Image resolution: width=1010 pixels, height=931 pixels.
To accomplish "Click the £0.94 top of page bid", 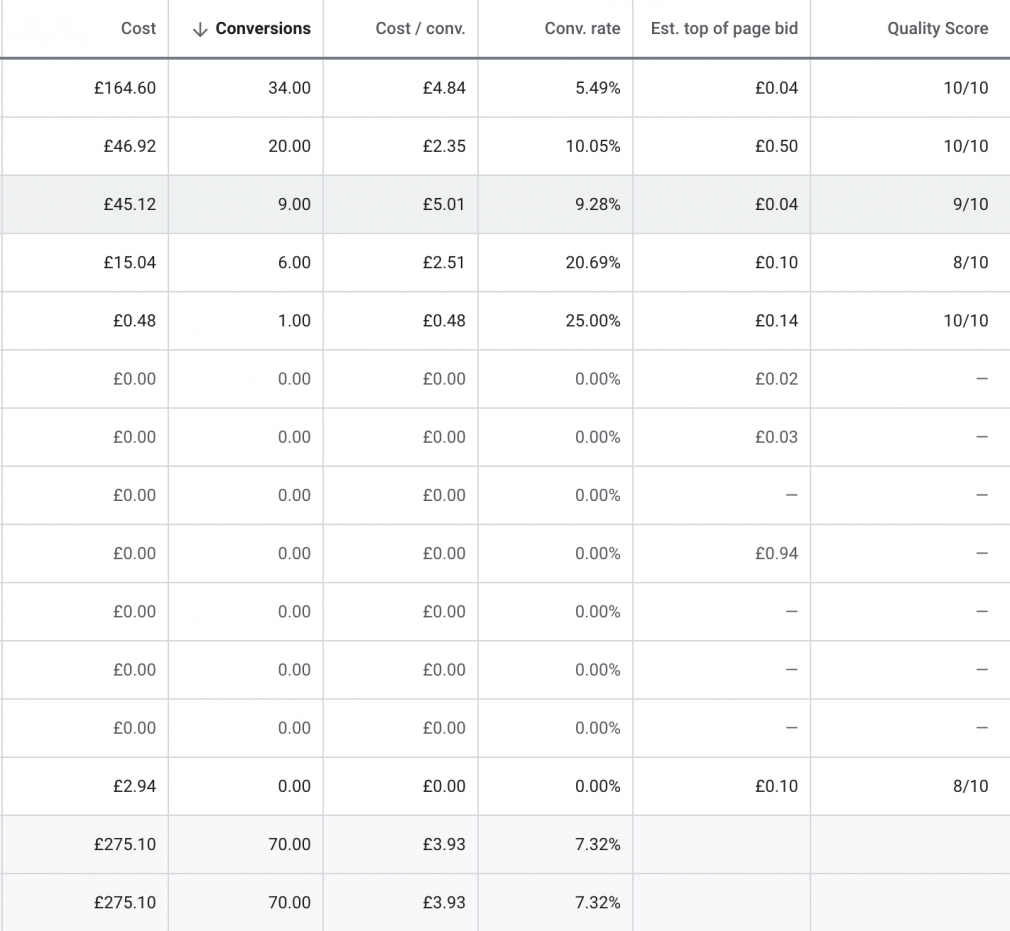I will (x=776, y=553).
